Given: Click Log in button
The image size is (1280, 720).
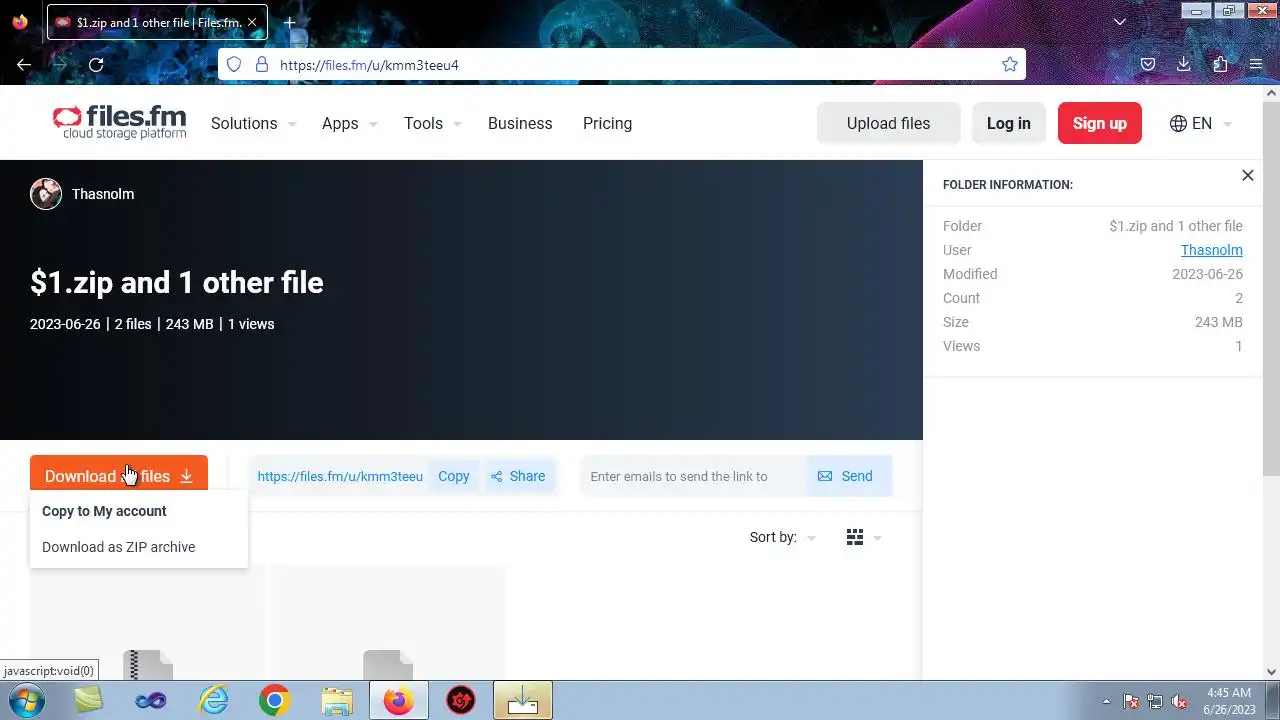Looking at the screenshot, I should [x=1008, y=123].
